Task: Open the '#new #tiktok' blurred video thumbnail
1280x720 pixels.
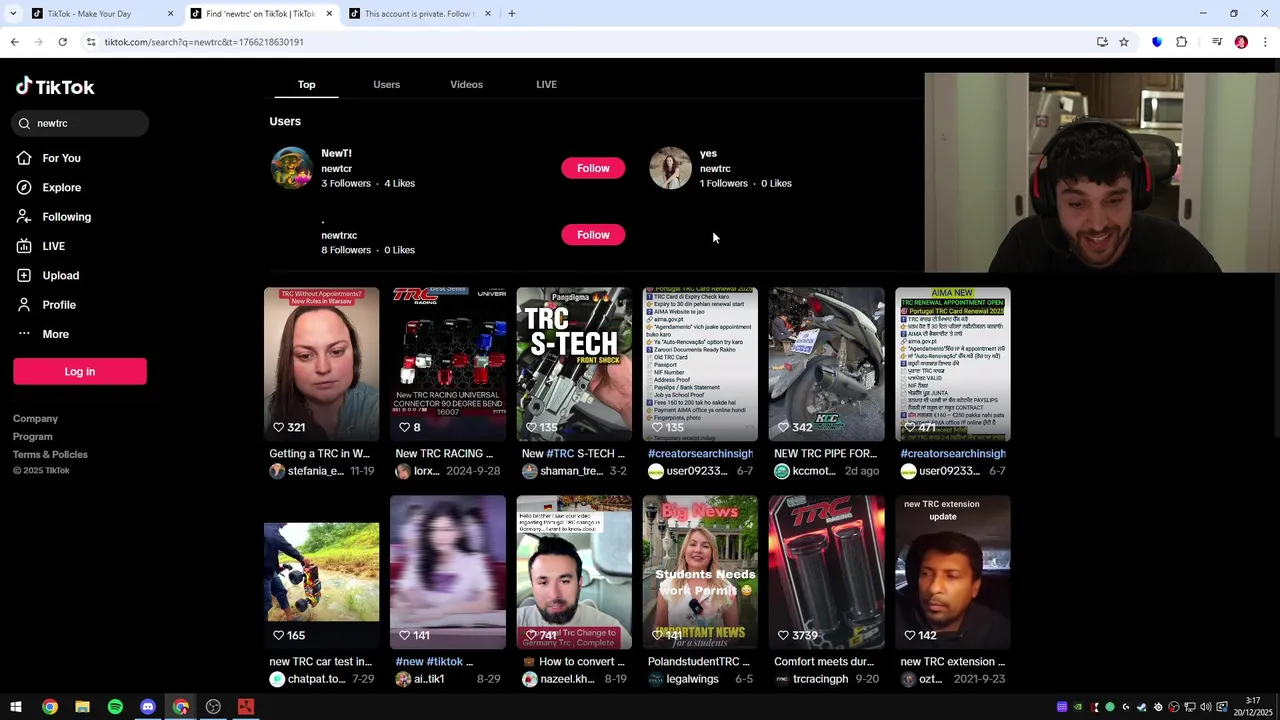Action: [x=448, y=572]
